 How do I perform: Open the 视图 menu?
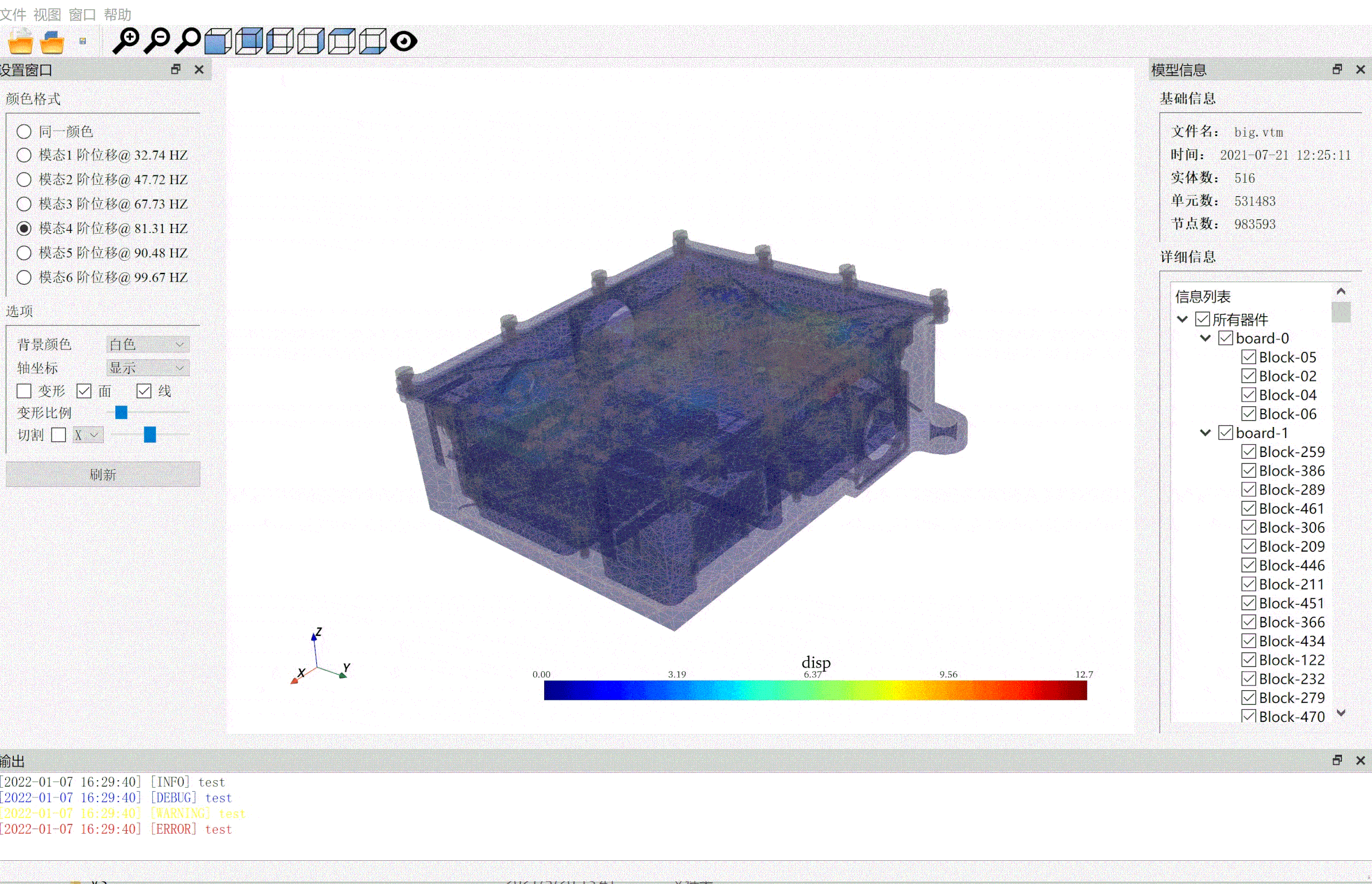click(47, 14)
